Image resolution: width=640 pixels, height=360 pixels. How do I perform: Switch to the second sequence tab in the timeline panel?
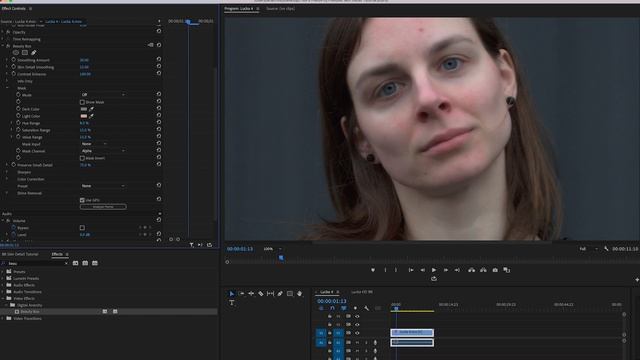[x=362, y=292]
